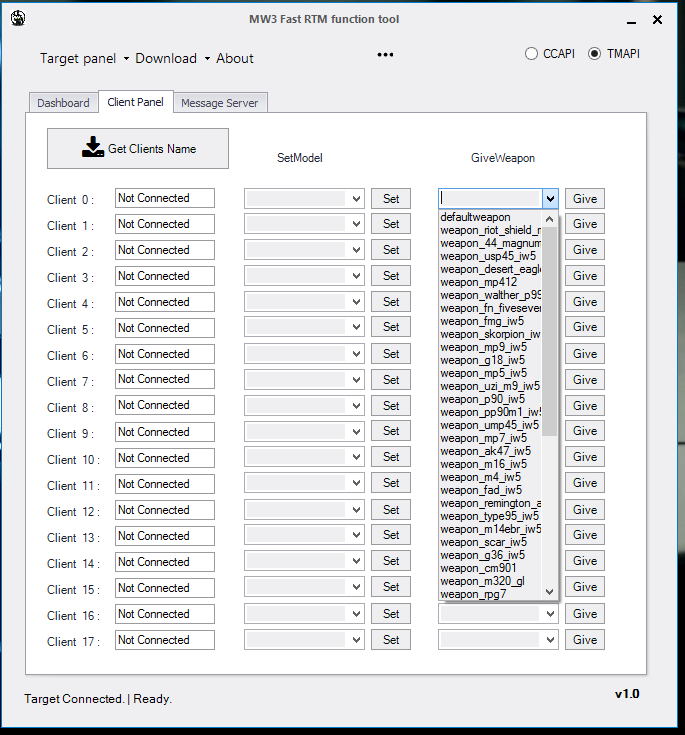The image size is (685, 735).
Task: Select weapon_m16_iw5 from the list
Action: click(x=490, y=464)
